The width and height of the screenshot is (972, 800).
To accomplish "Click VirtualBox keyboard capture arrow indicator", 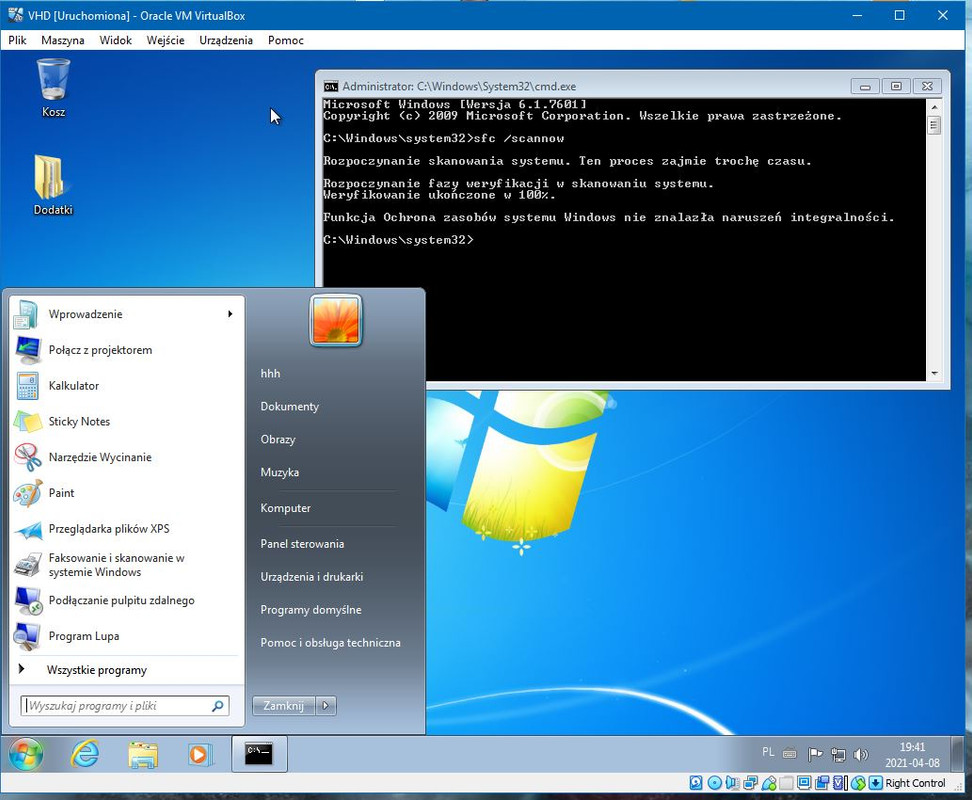I will point(875,783).
